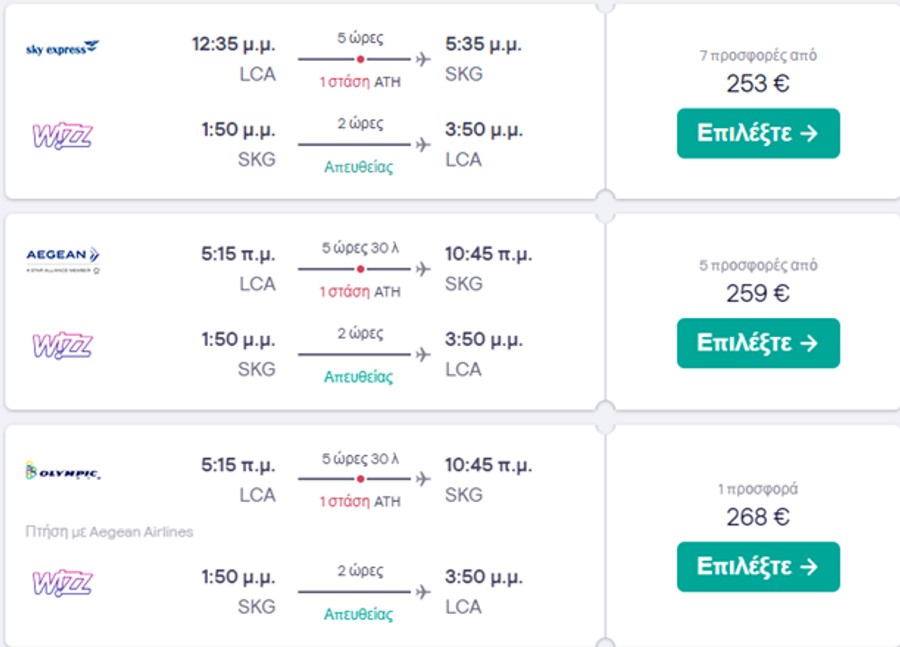Select the 268 € offer with Επιλέξτε
The height and width of the screenshot is (647, 900).
[758, 567]
